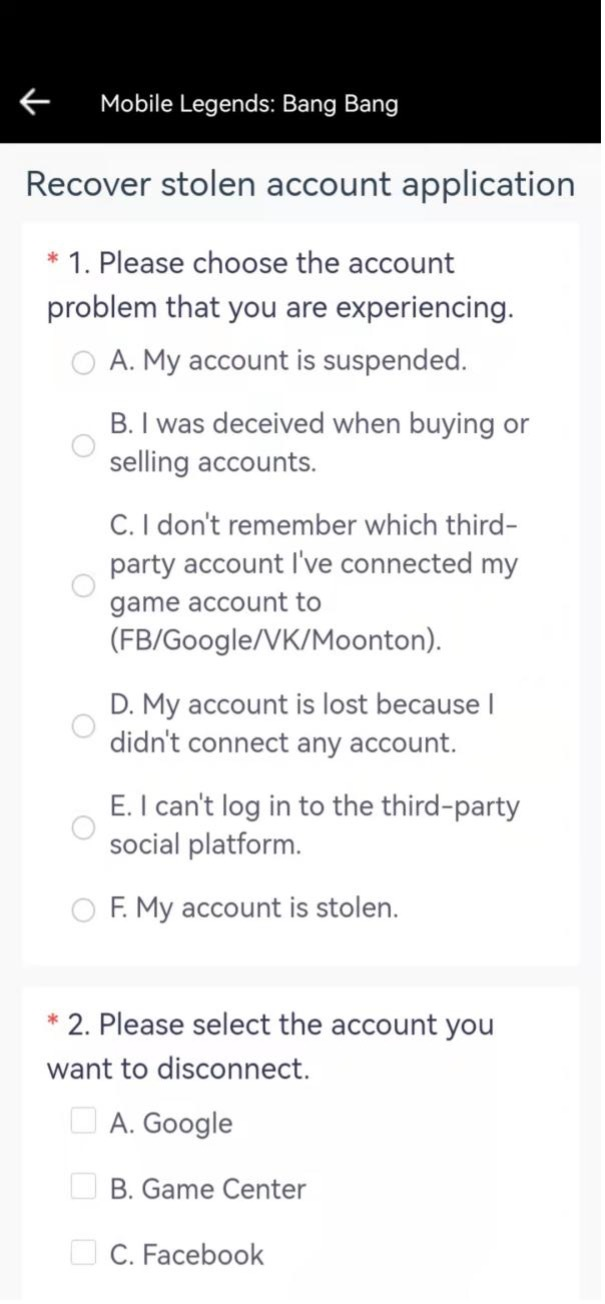Tap the back arrow icon
The width and height of the screenshot is (605, 1304).
[35, 102]
